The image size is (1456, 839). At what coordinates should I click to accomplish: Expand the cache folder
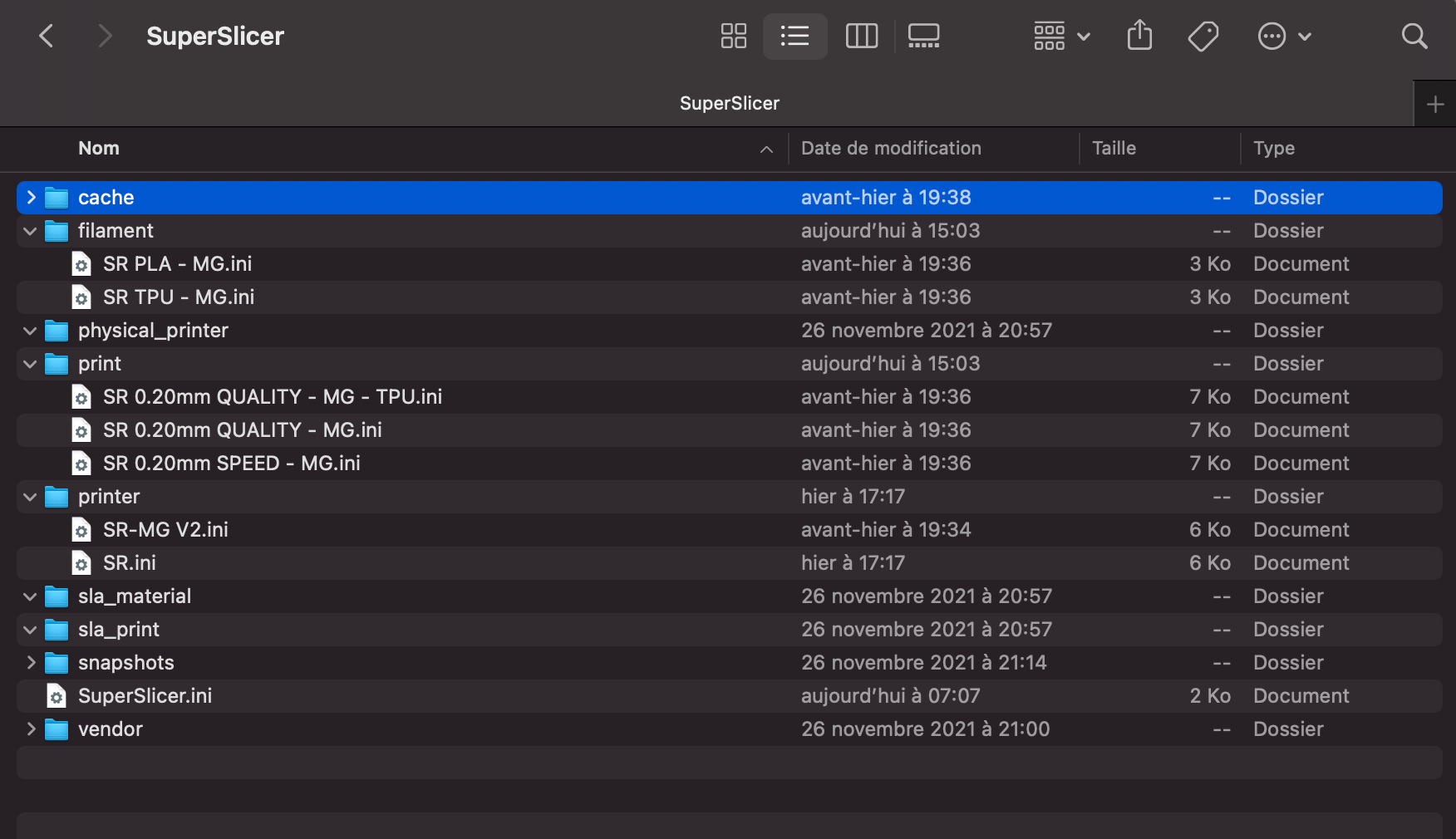[31, 197]
